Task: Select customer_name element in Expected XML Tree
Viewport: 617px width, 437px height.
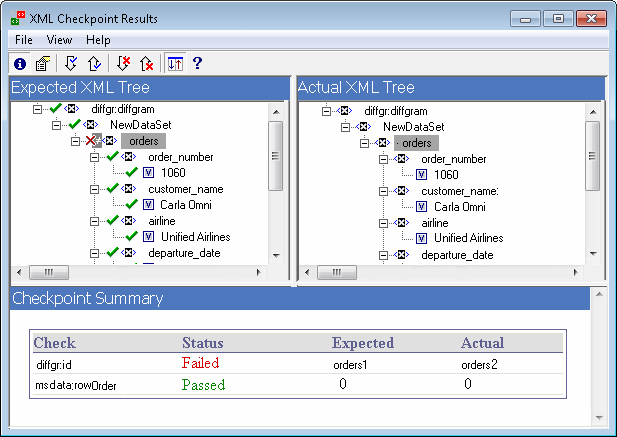Action: click(x=185, y=190)
